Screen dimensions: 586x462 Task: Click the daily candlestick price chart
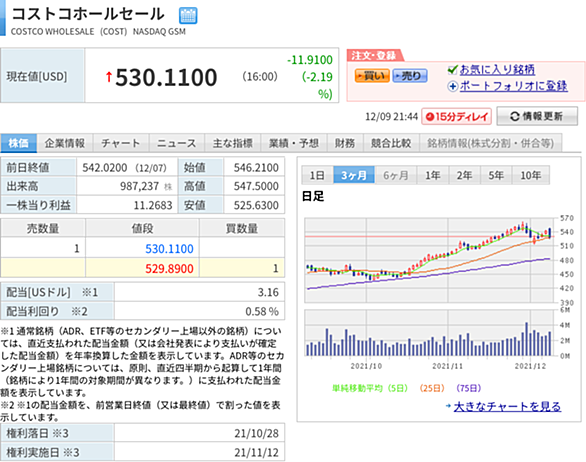point(429,260)
